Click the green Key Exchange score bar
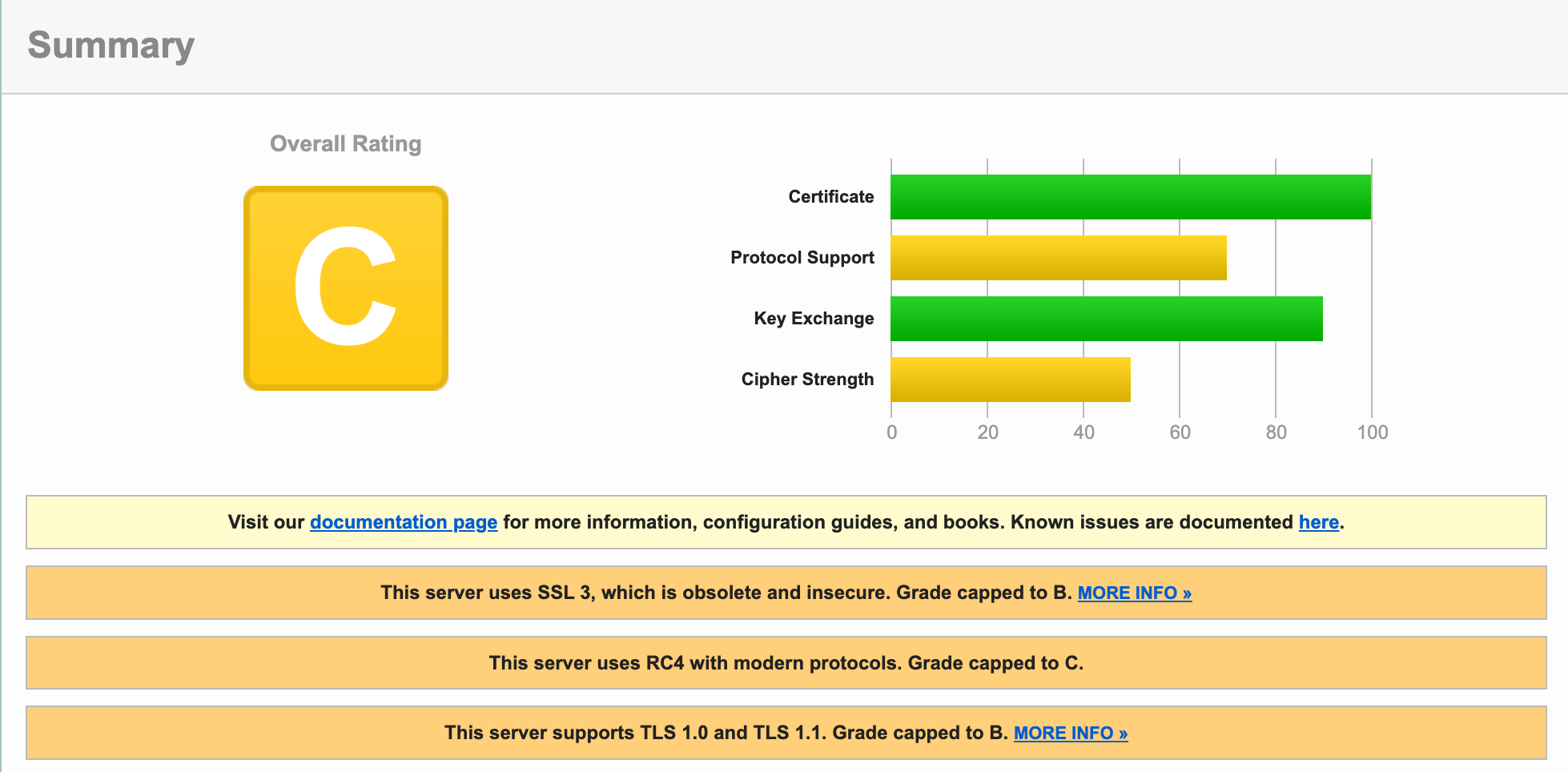 click(x=1107, y=319)
